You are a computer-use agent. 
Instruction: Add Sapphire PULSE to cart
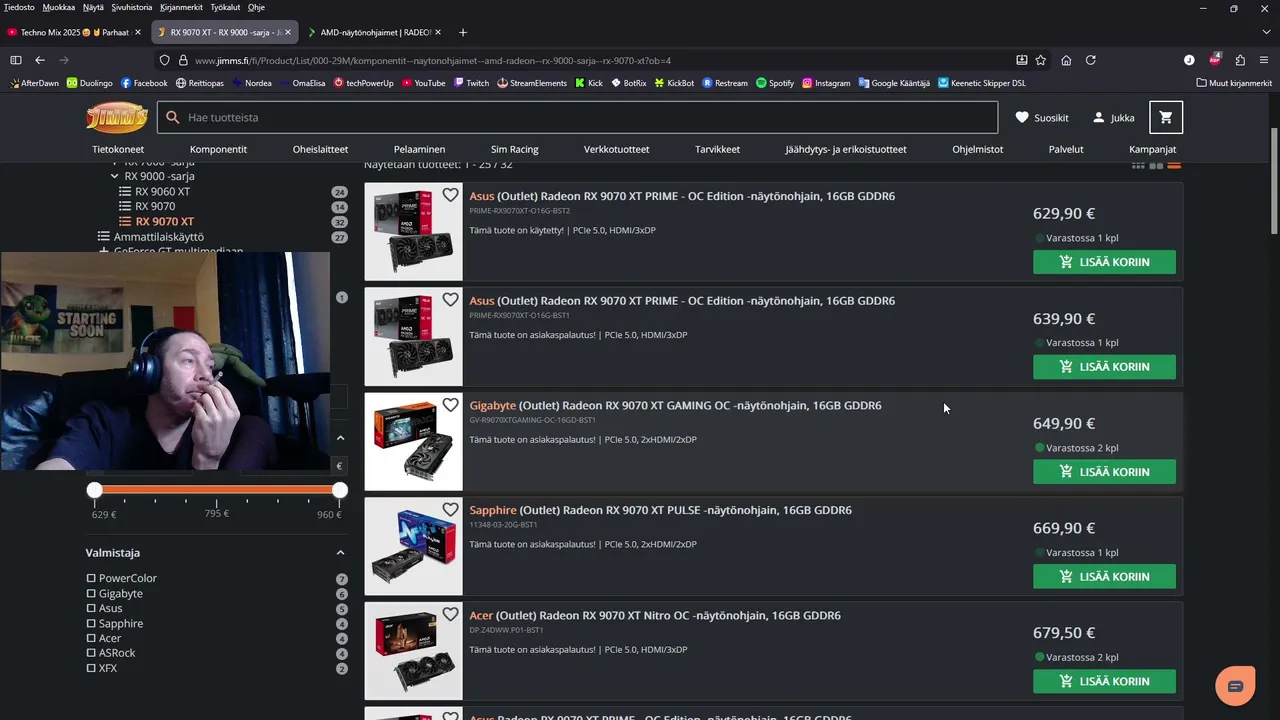(1104, 577)
